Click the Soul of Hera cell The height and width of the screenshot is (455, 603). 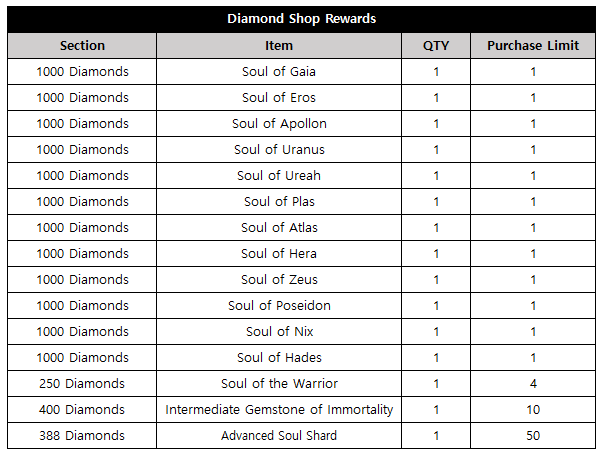279,253
